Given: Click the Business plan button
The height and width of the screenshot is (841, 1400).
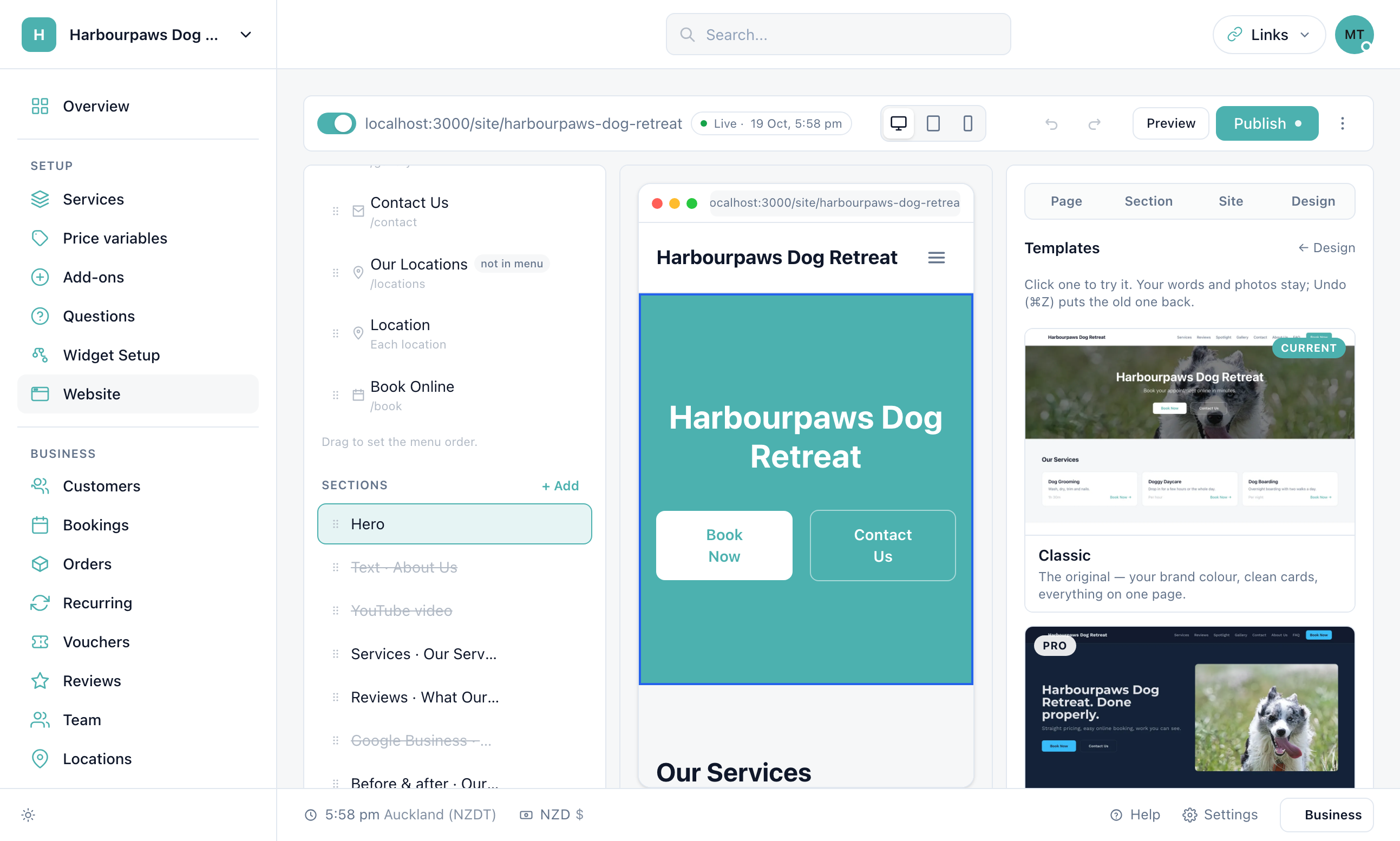Looking at the screenshot, I should click(x=1326, y=815).
